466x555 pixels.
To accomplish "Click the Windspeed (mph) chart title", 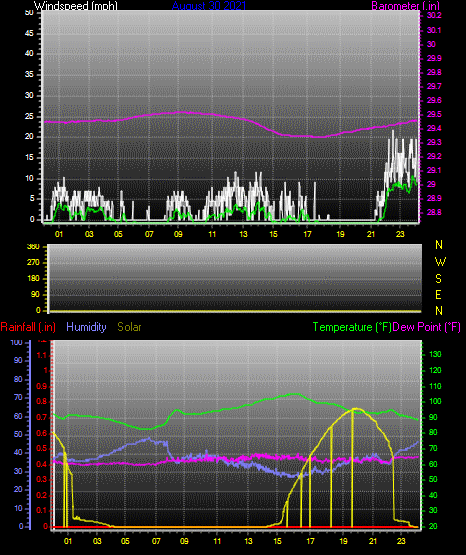I will click(x=76, y=5).
